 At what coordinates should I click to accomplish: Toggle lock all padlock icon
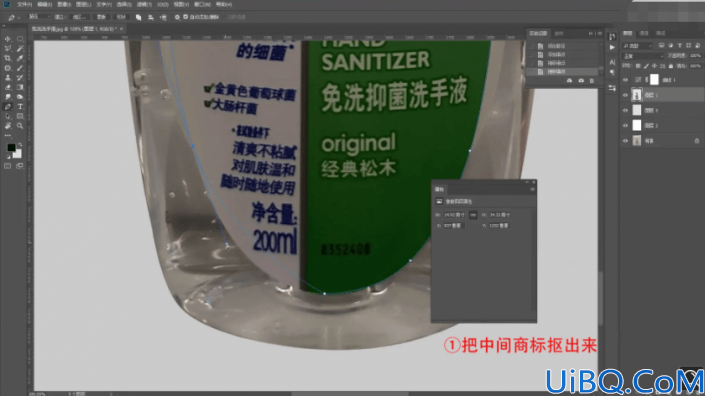point(671,66)
